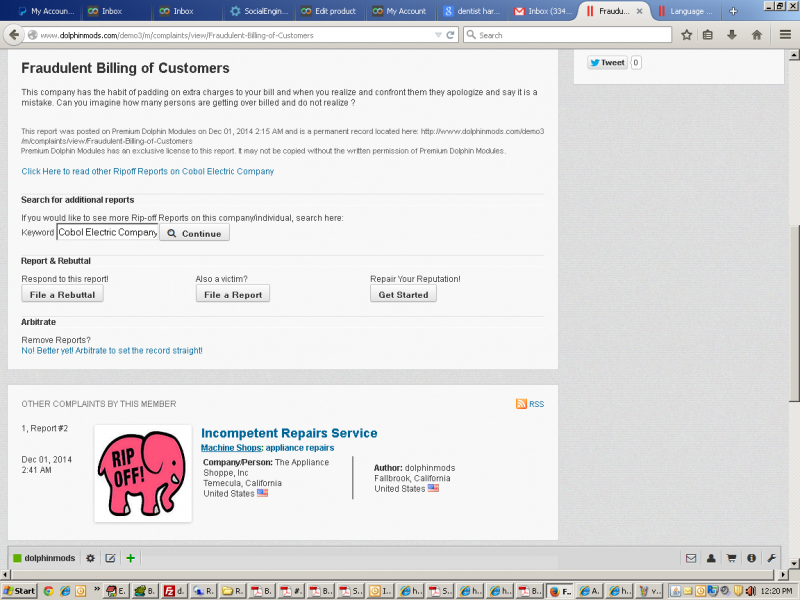Screen dimensions: 800x600
Task: Open the FileZilla taskbar button
Action: (174, 591)
